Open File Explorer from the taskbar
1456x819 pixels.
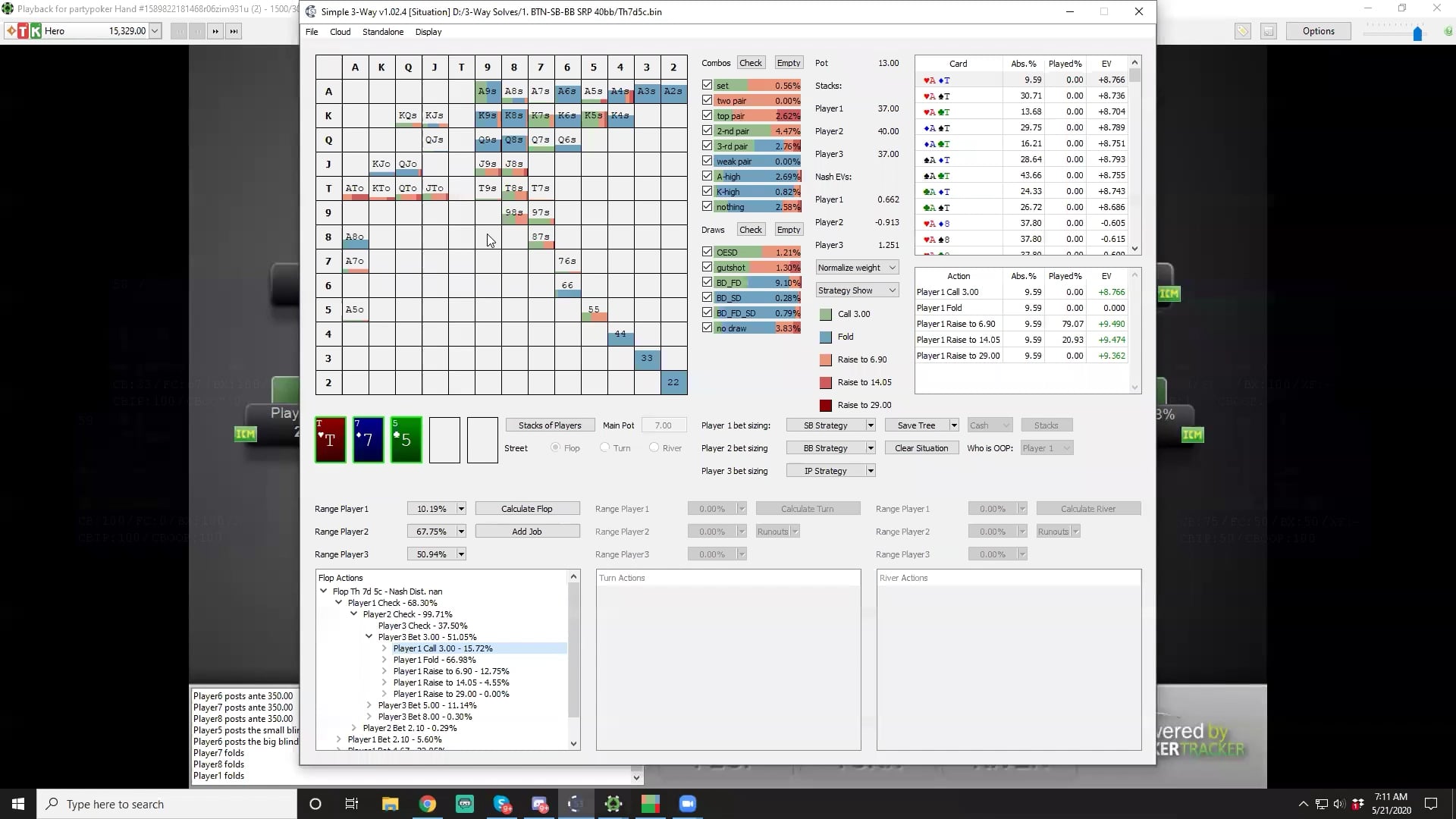pos(390,804)
